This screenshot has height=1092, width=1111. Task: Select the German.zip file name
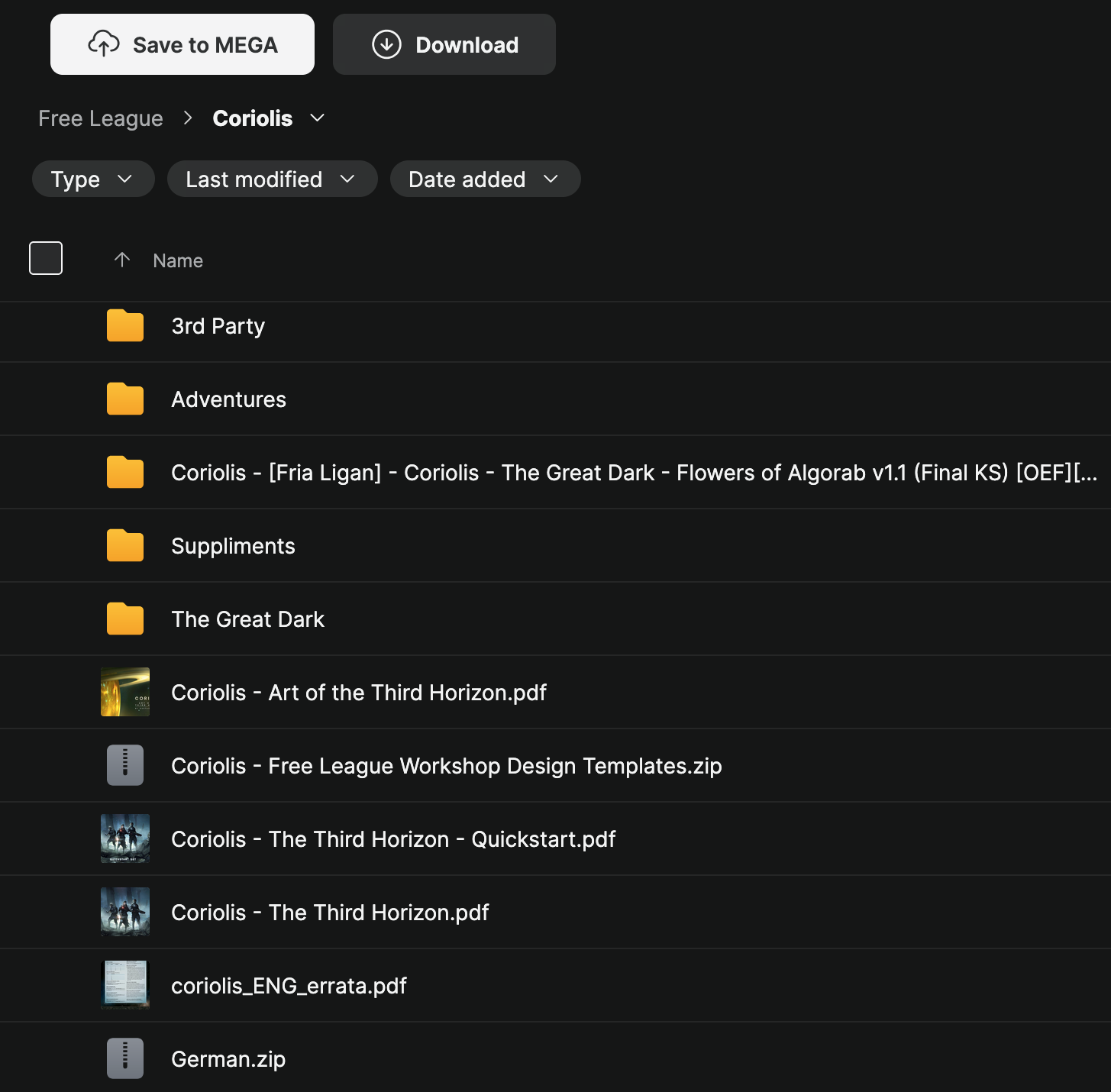click(228, 1059)
